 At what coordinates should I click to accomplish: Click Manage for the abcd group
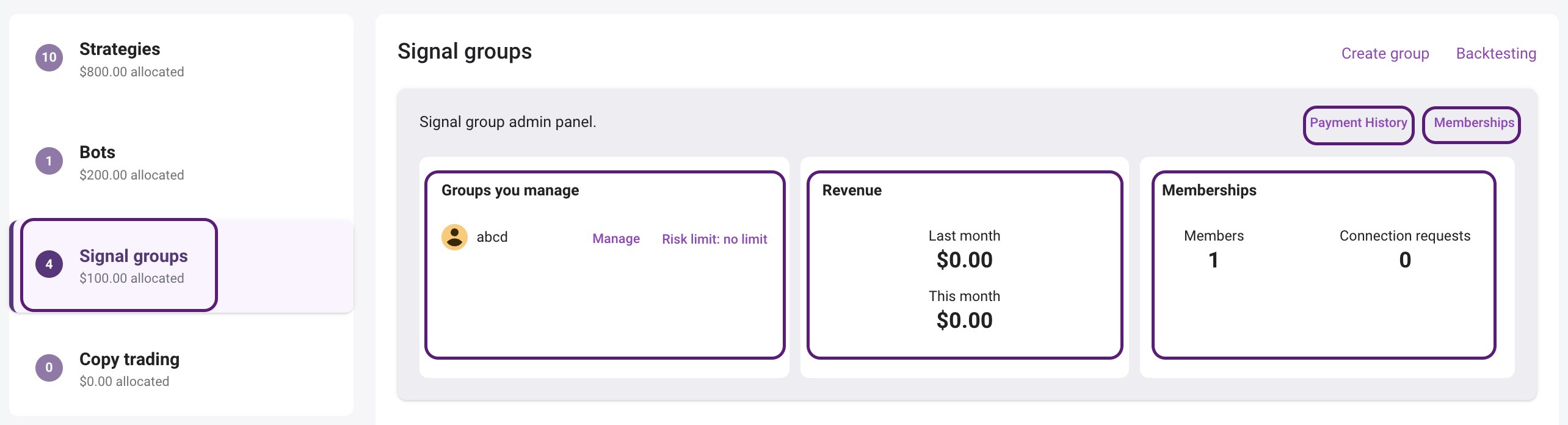click(615, 239)
